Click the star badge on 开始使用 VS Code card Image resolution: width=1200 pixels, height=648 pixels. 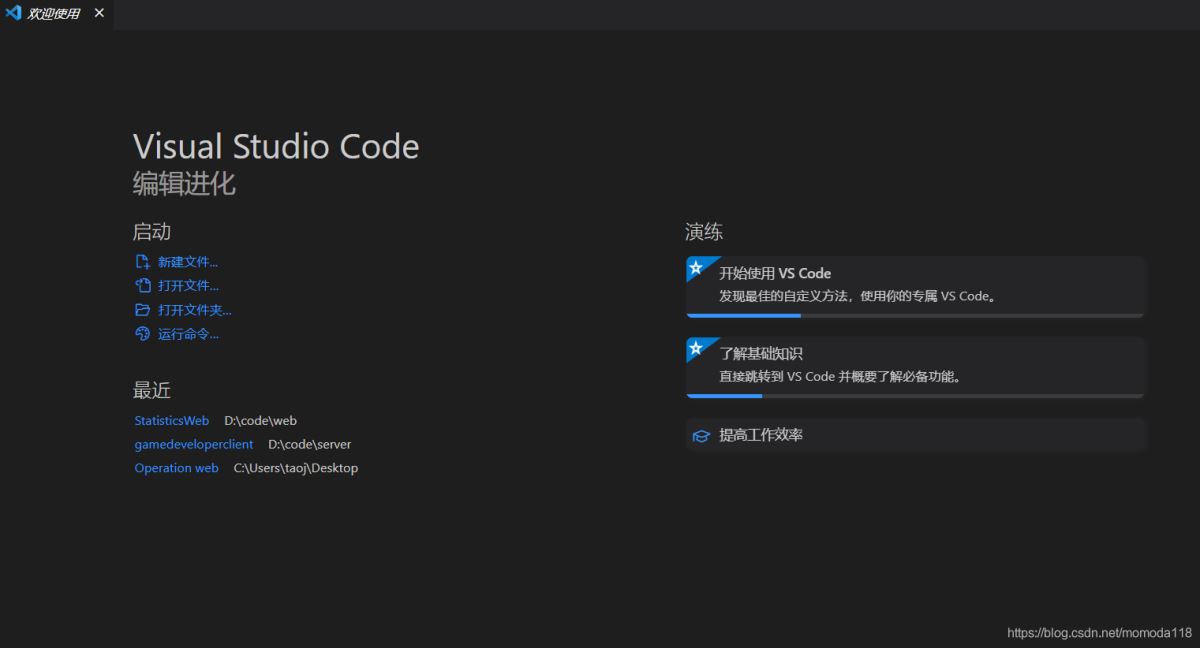pos(696,267)
